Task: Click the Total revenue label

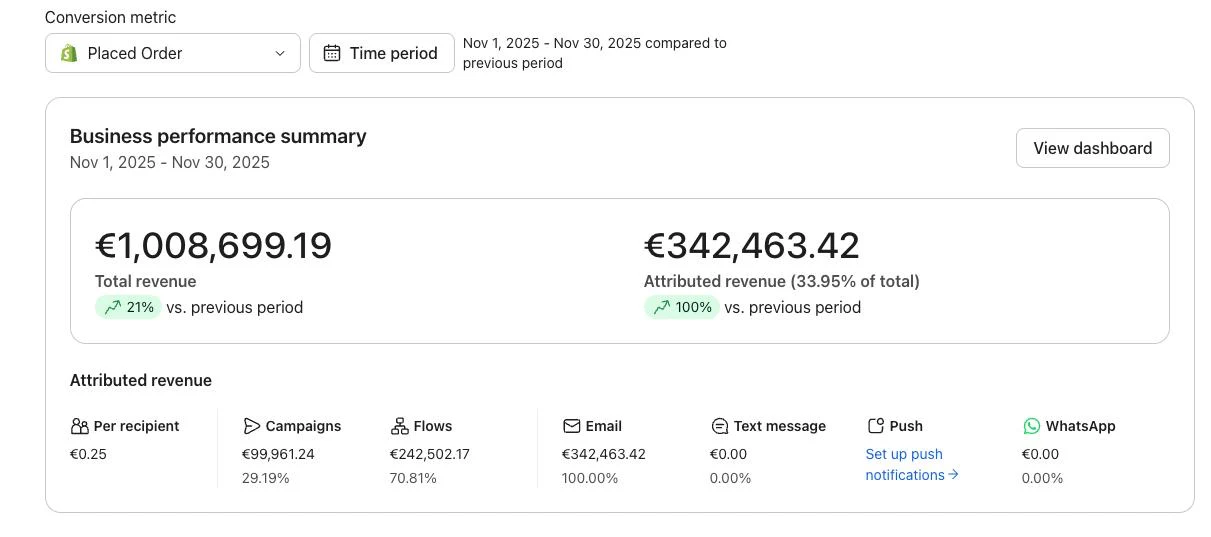Action: (146, 281)
